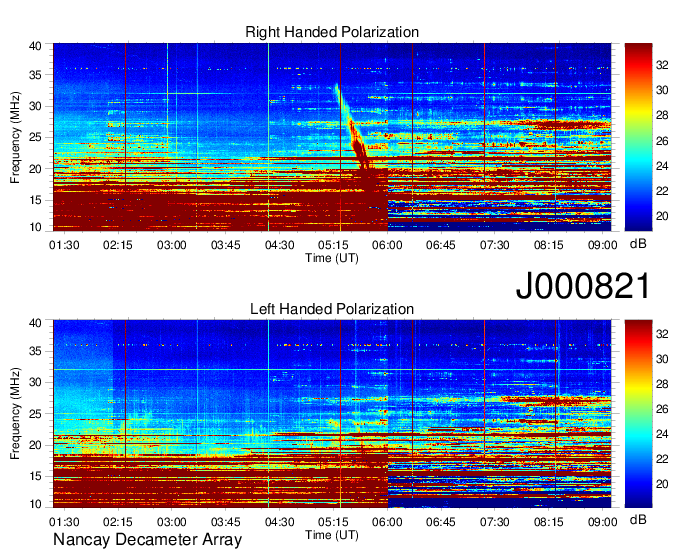Click the Right Handed Polarization title
The height and width of the screenshot is (552, 680).
pos(332,32)
